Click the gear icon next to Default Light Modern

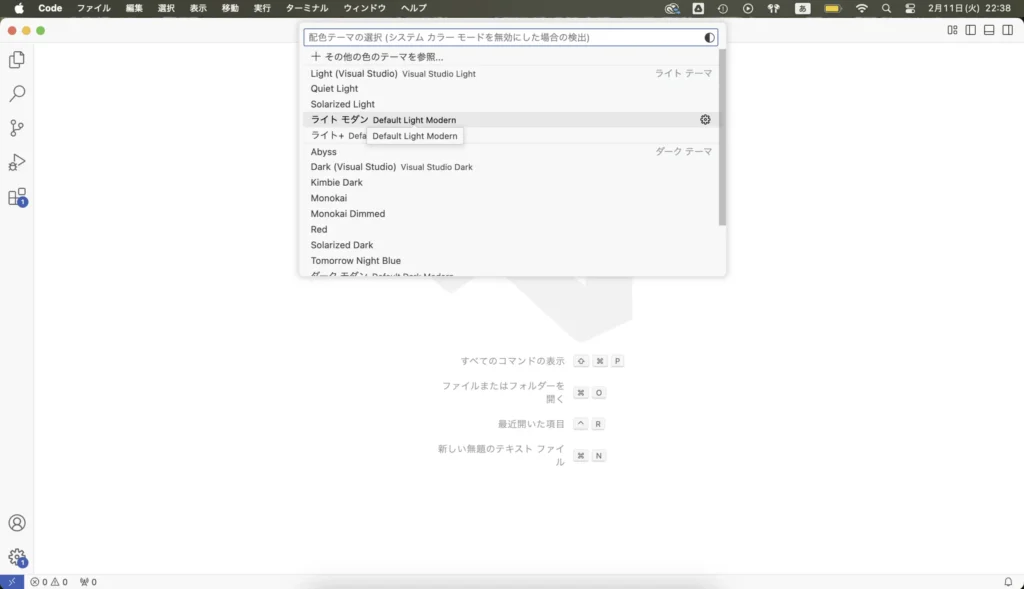point(705,119)
